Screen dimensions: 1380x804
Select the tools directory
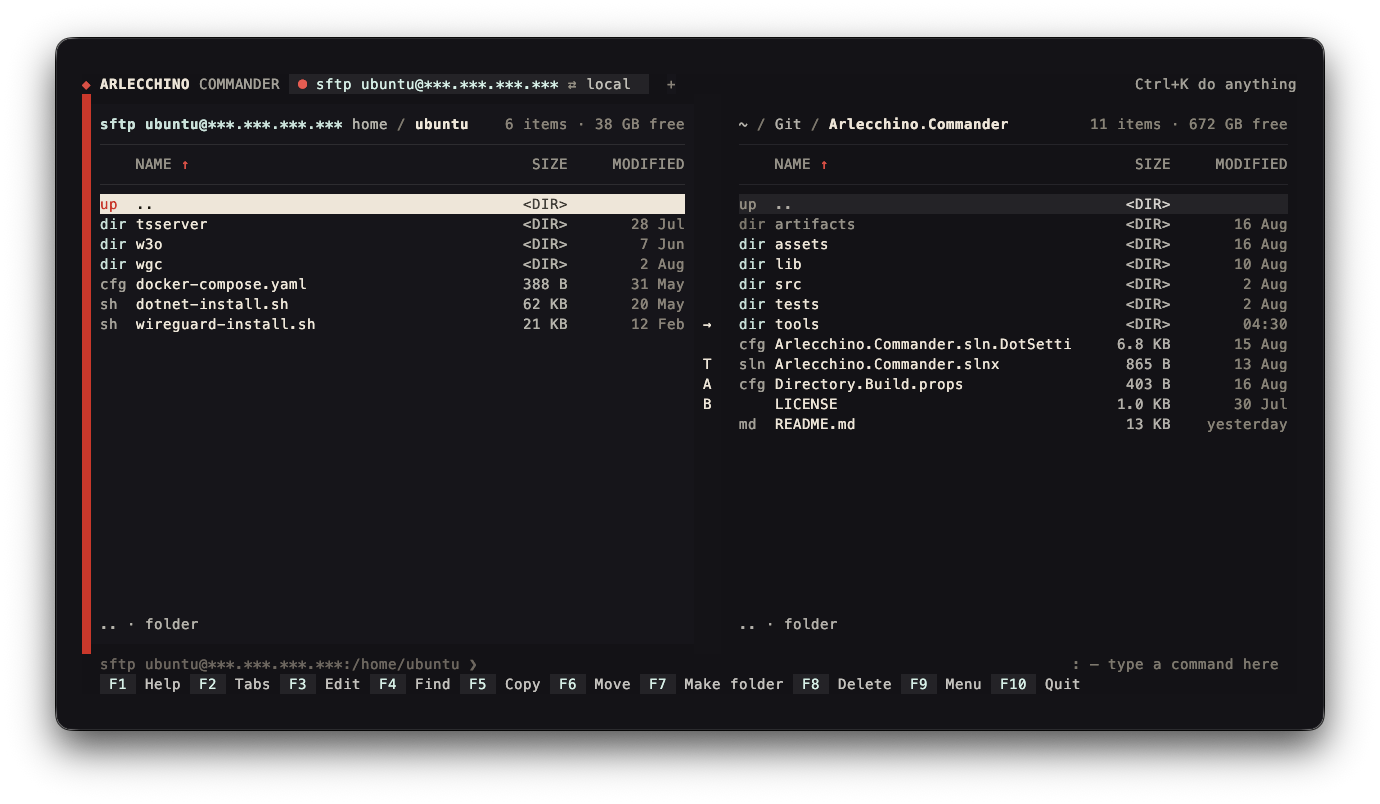click(1013, 324)
